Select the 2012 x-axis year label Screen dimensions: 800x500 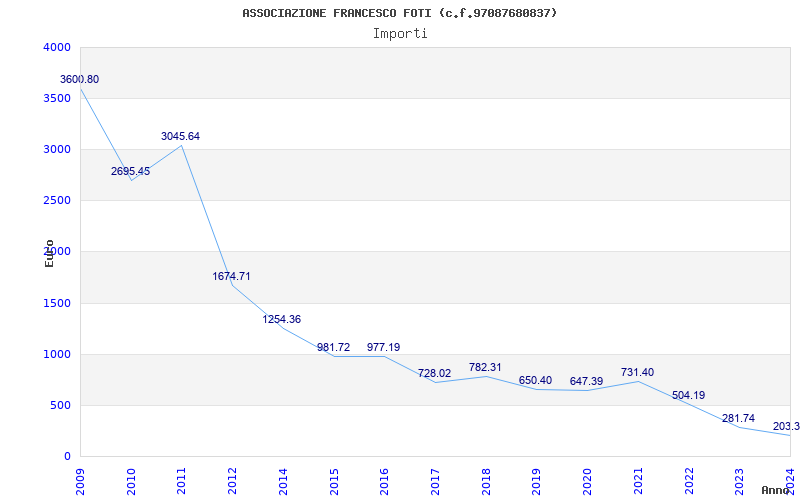click(232, 481)
